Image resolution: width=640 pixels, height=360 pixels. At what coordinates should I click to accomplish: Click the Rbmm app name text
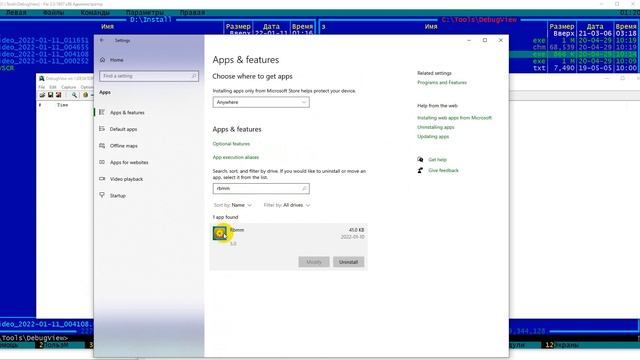click(237, 230)
